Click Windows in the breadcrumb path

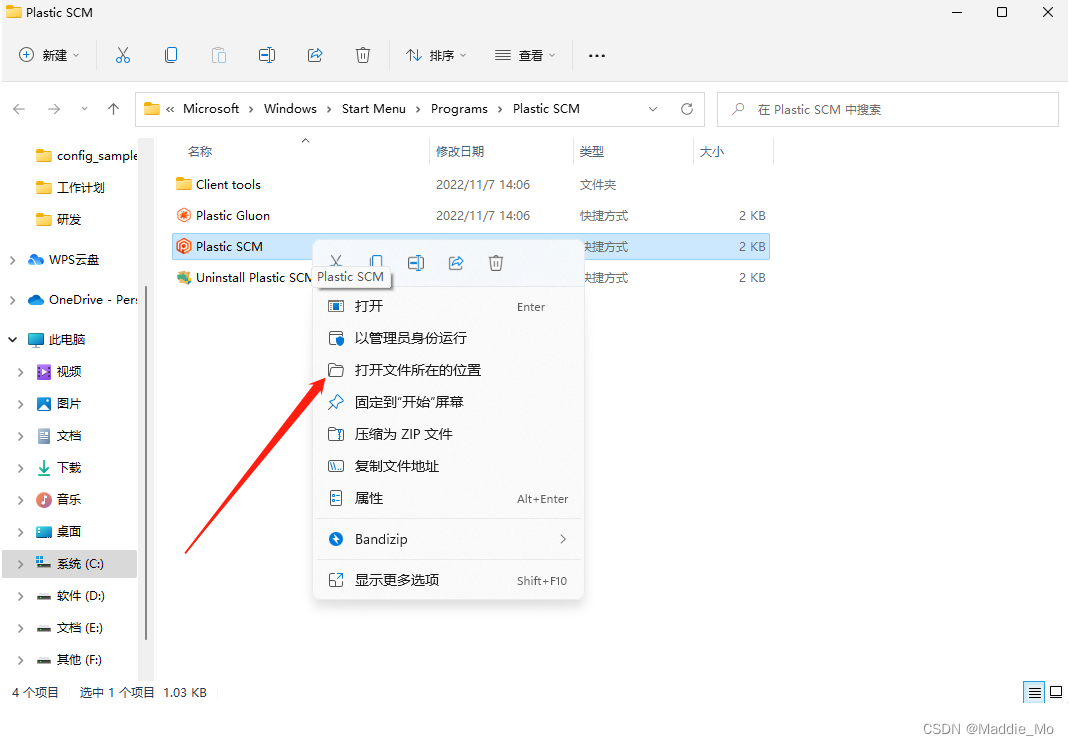(x=290, y=109)
